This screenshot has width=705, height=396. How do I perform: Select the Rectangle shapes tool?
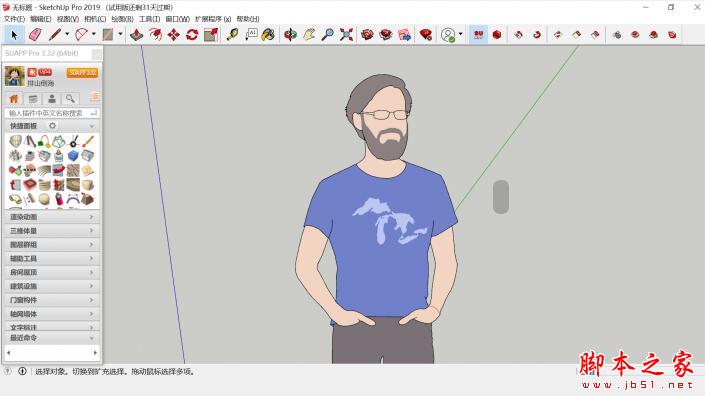(x=107, y=35)
